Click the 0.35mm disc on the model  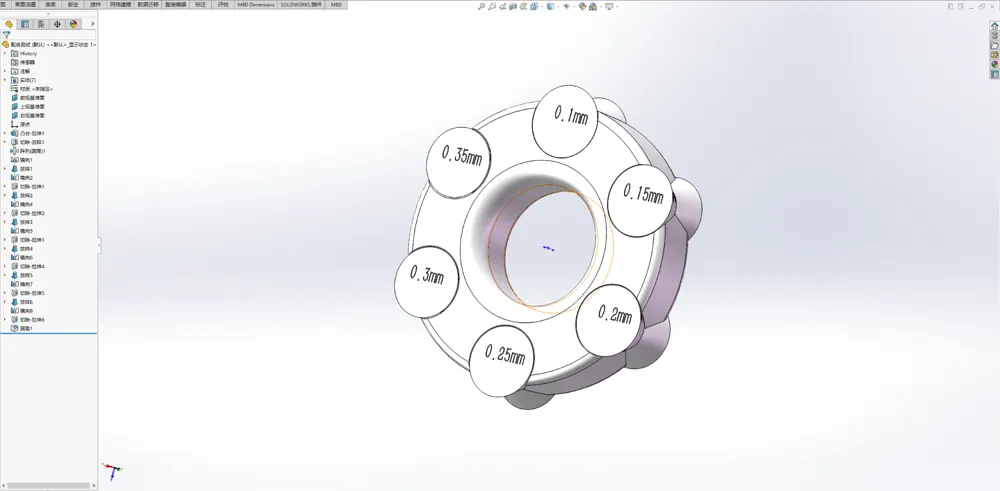[458, 162]
